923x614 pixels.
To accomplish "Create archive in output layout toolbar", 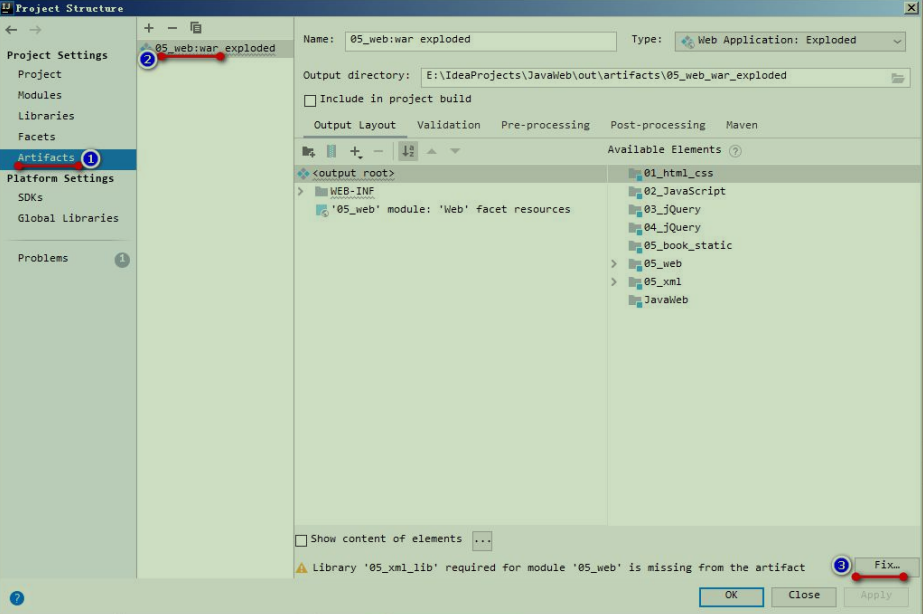I will (331, 151).
